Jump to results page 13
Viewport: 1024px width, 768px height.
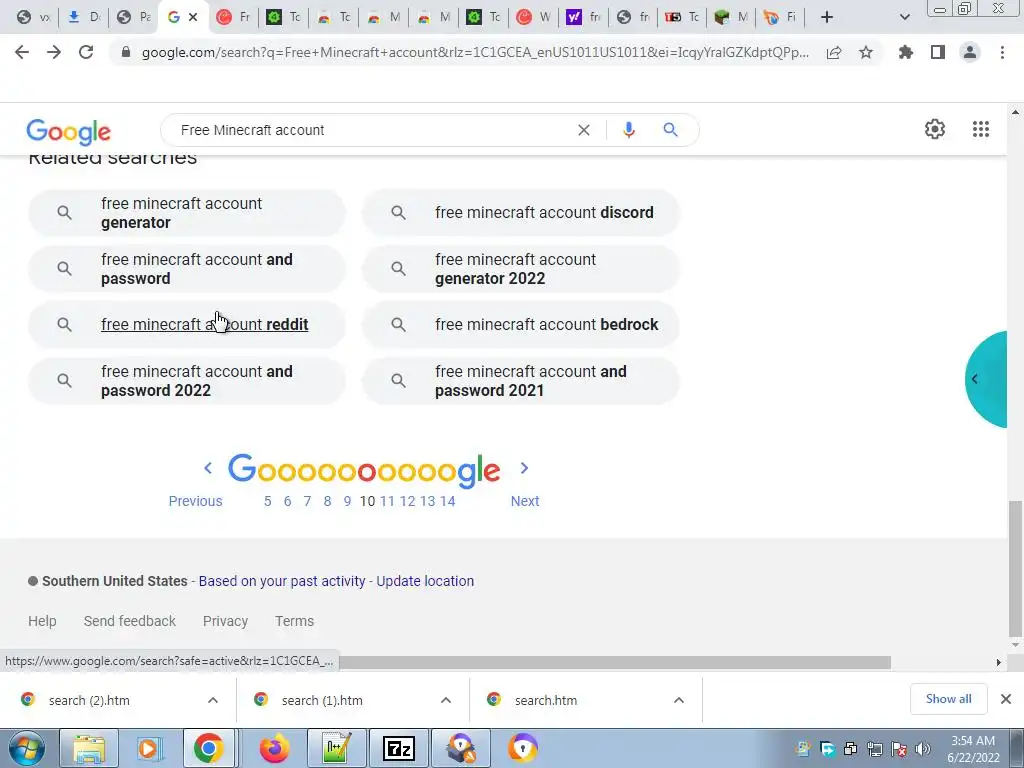(427, 501)
